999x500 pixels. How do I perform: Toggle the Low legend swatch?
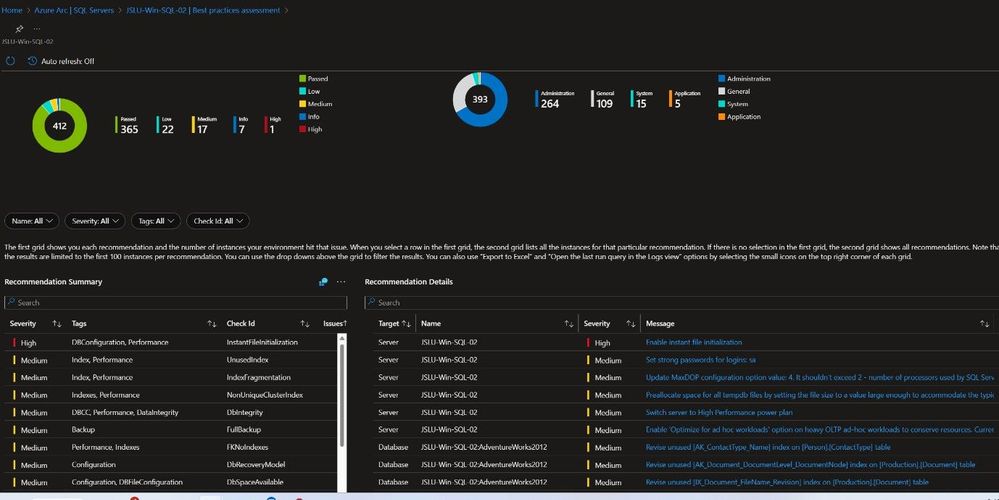[x=302, y=92]
